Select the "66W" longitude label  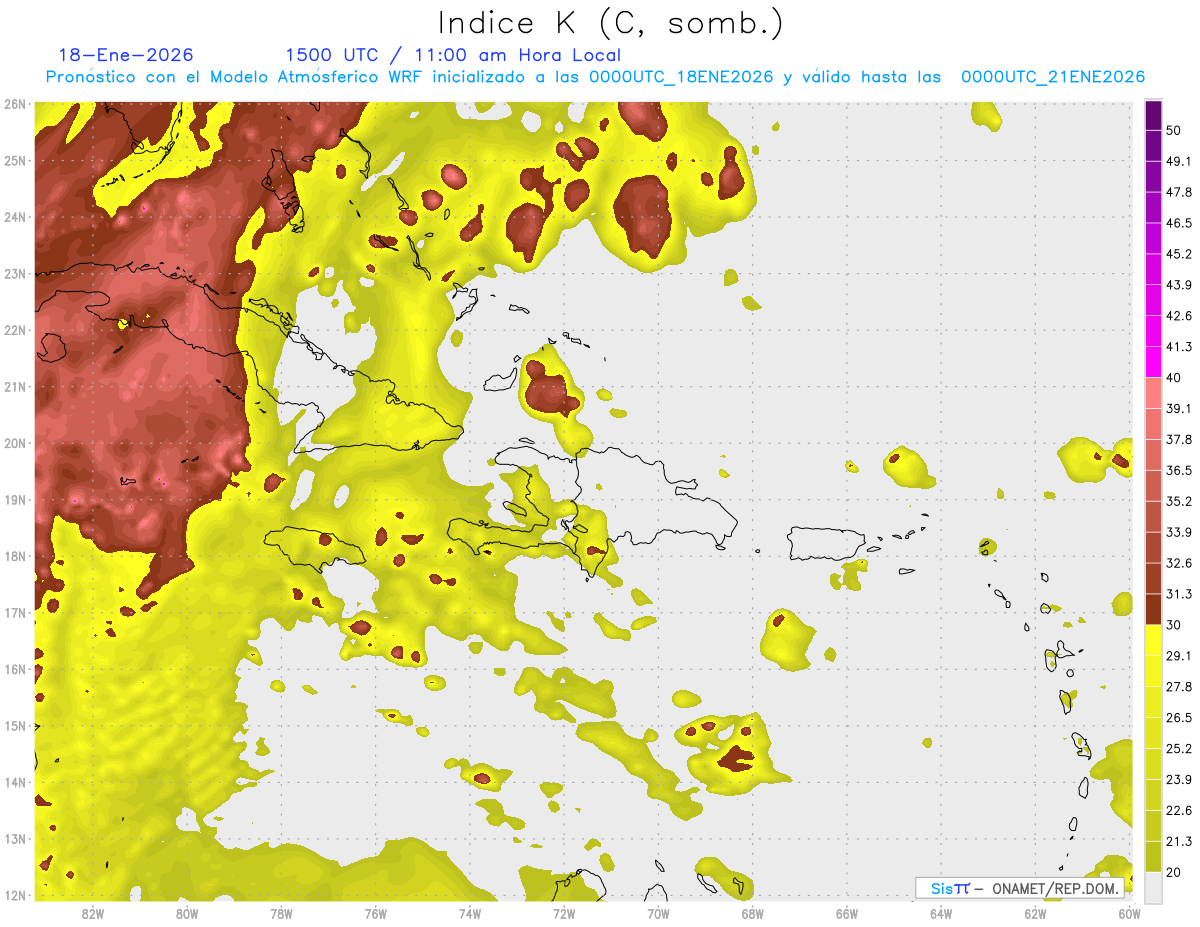[x=847, y=913]
